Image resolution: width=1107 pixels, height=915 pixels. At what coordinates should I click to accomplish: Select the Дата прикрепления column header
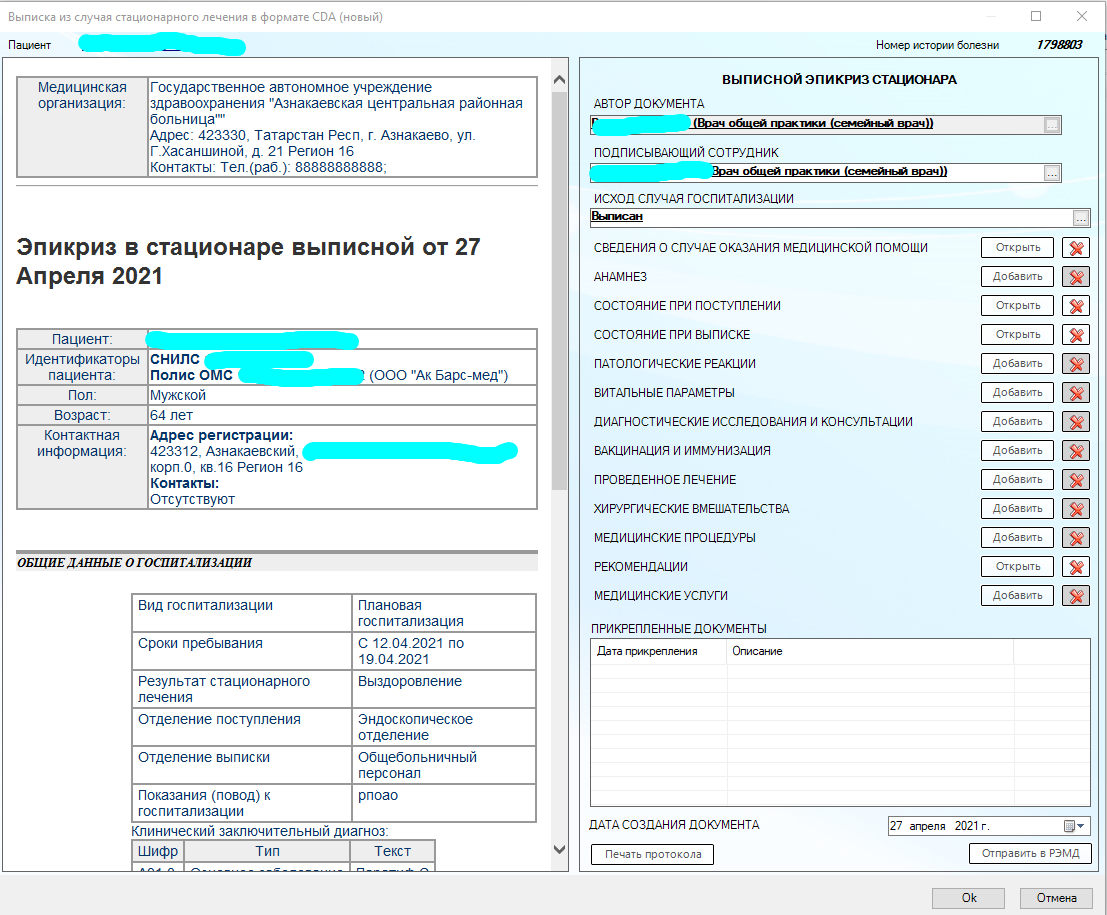tap(658, 651)
